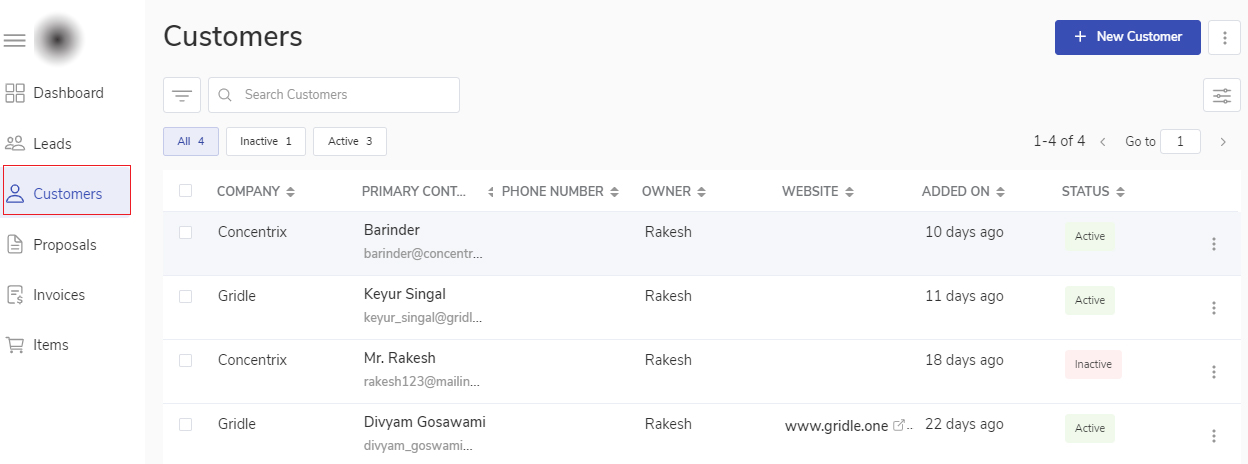Viewport: 1248px width, 464px height.
Task: Open the www.gridle.one website link
Action: 836,426
